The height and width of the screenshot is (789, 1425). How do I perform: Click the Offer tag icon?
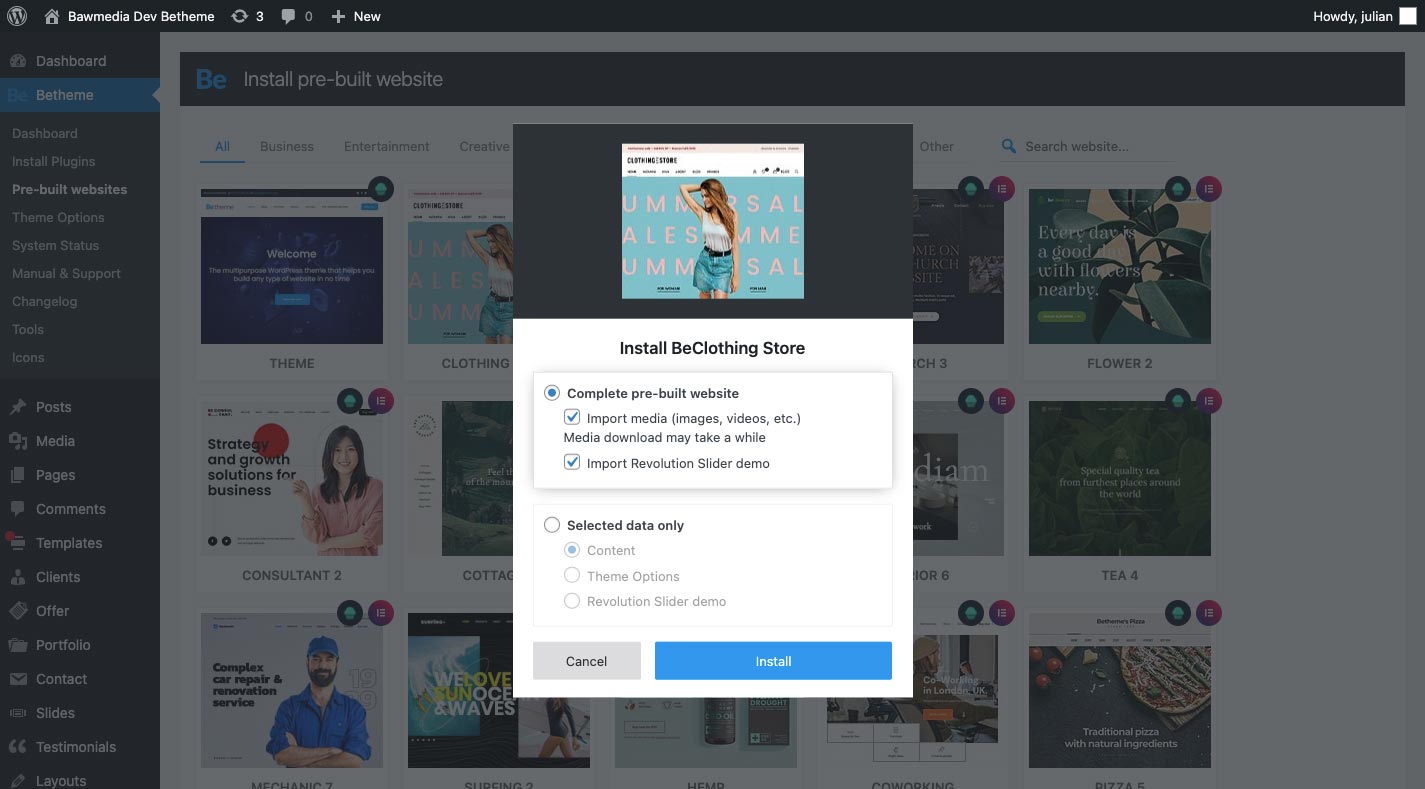coord(18,611)
